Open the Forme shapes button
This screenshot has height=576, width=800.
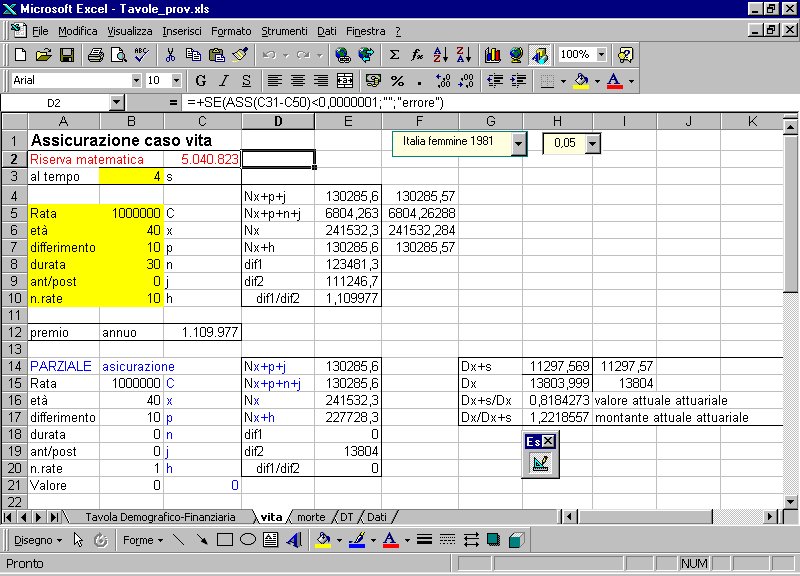tap(141, 540)
